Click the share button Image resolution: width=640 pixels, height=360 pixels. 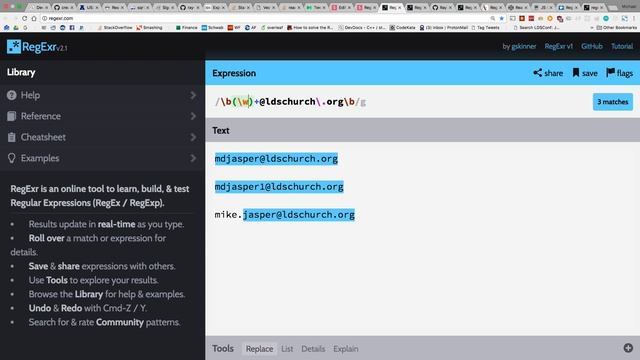548,73
